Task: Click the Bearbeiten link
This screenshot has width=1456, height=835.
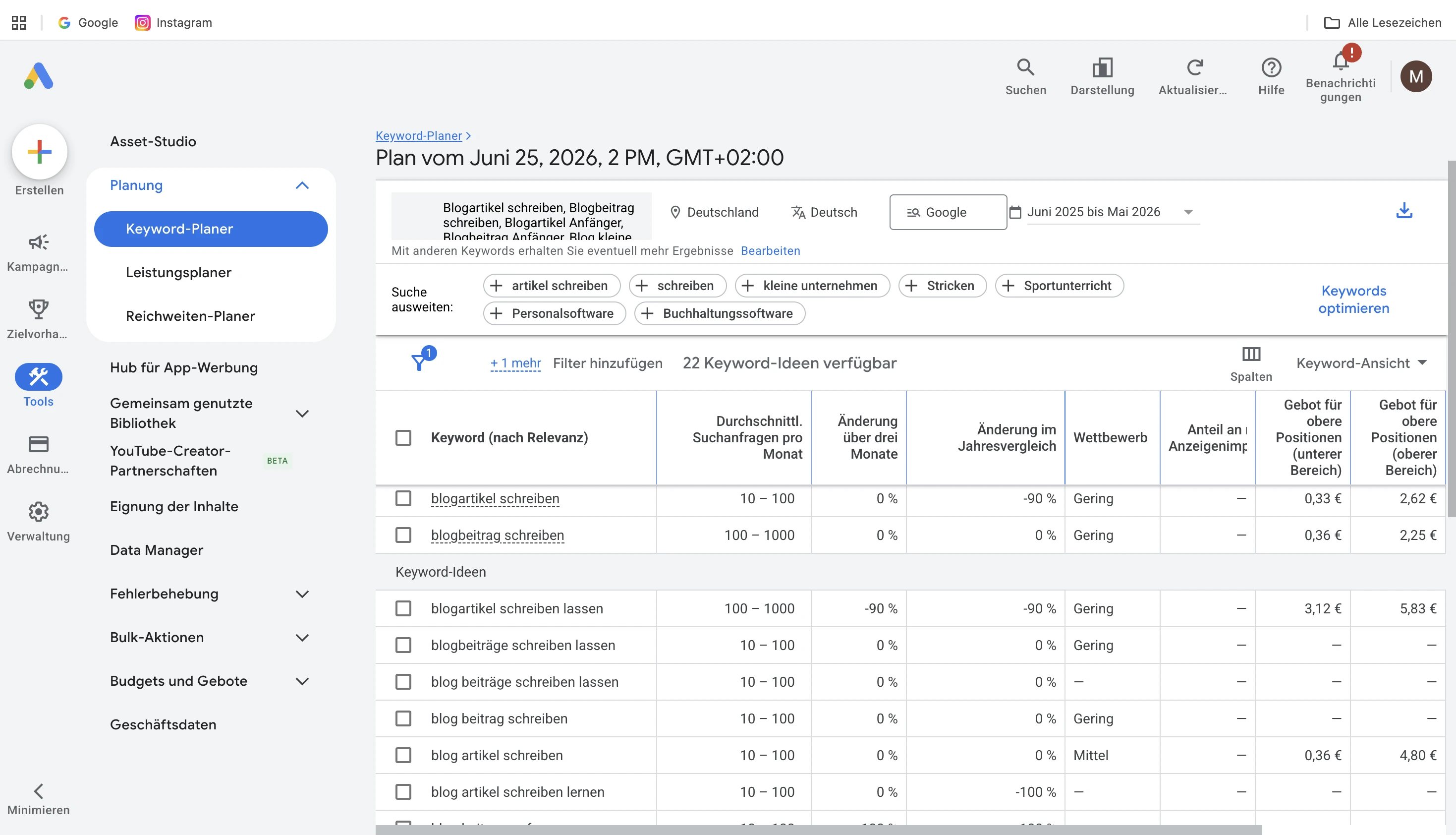Action: pos(770,250)
